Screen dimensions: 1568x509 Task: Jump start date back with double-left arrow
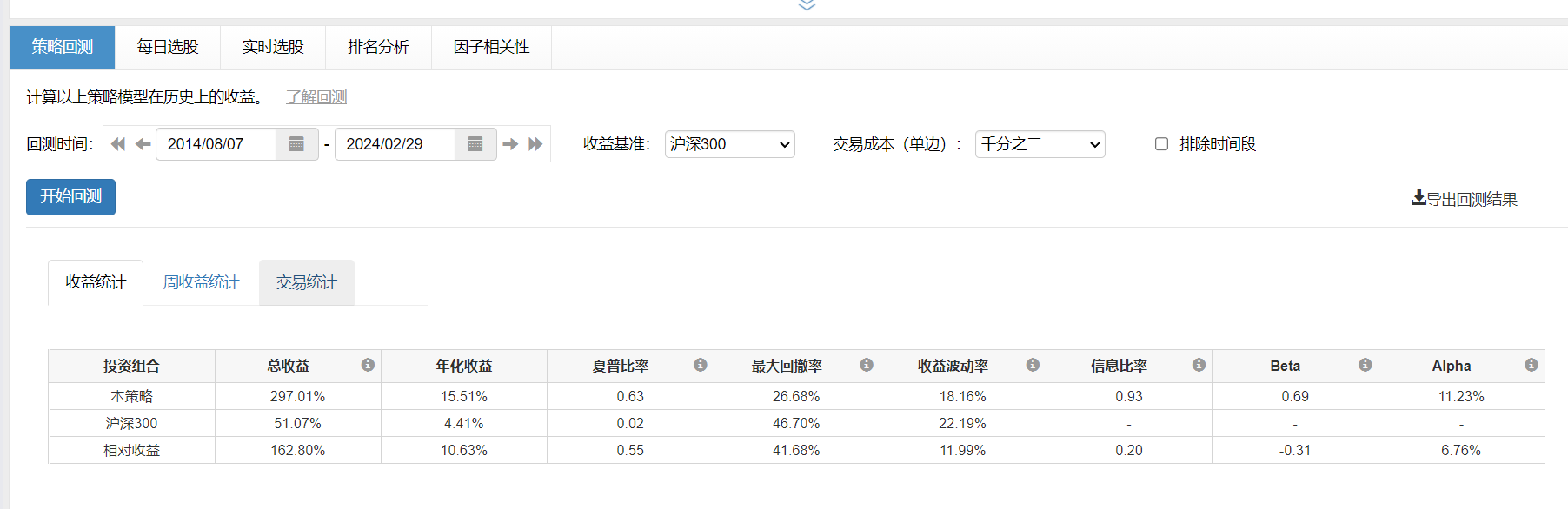point(118,144)
